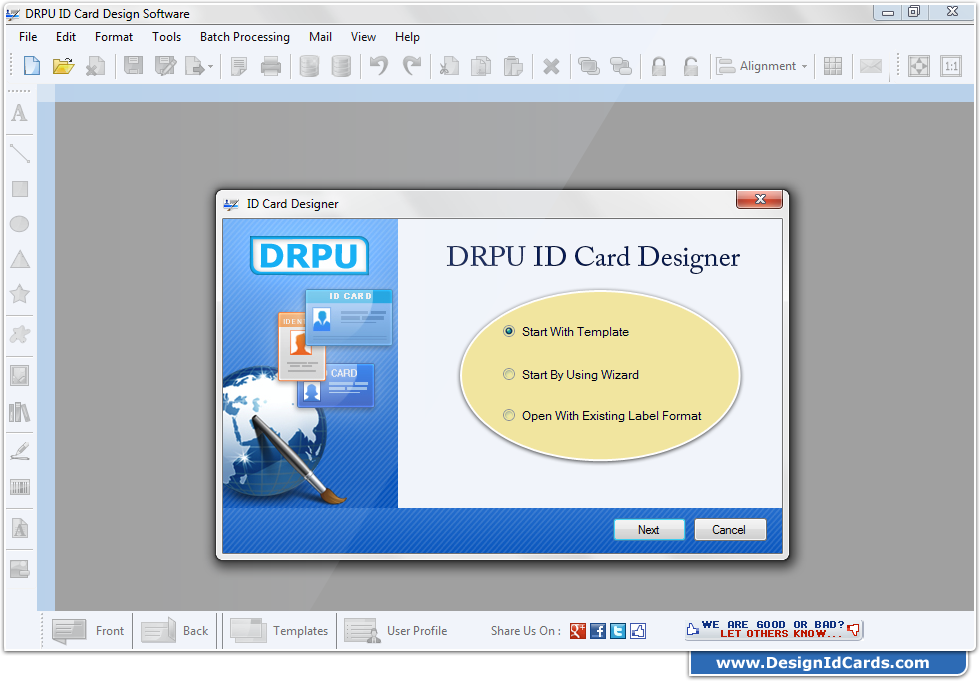This screenshot has height=681, width=980.
Task: Click the Next button in dialog
Action: coord(649,530)
